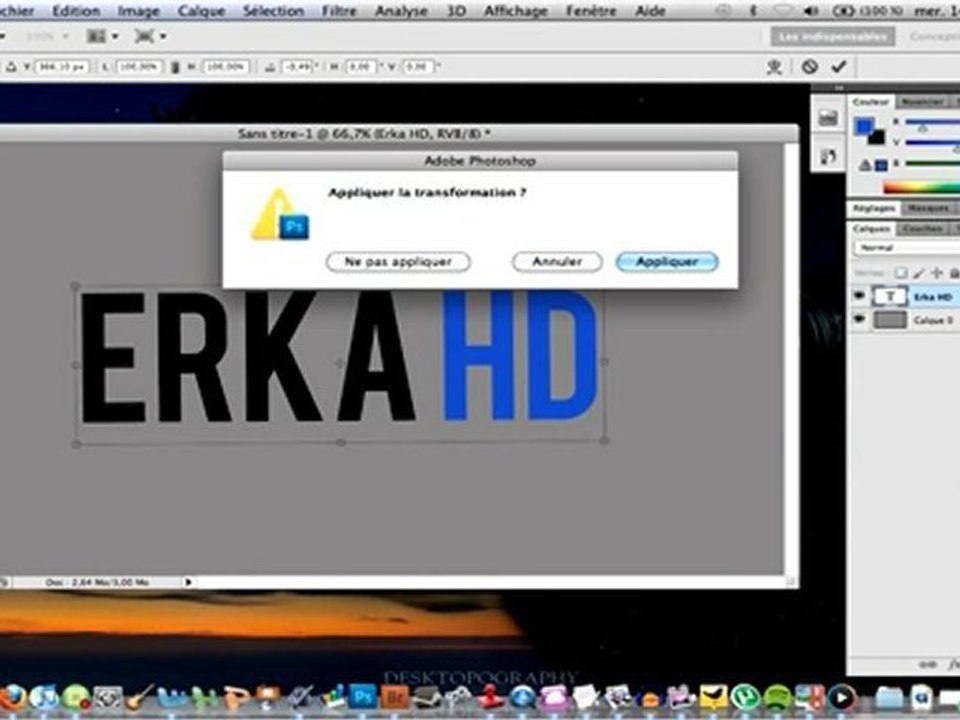Open the Edition menu

[x=76, y=11]
